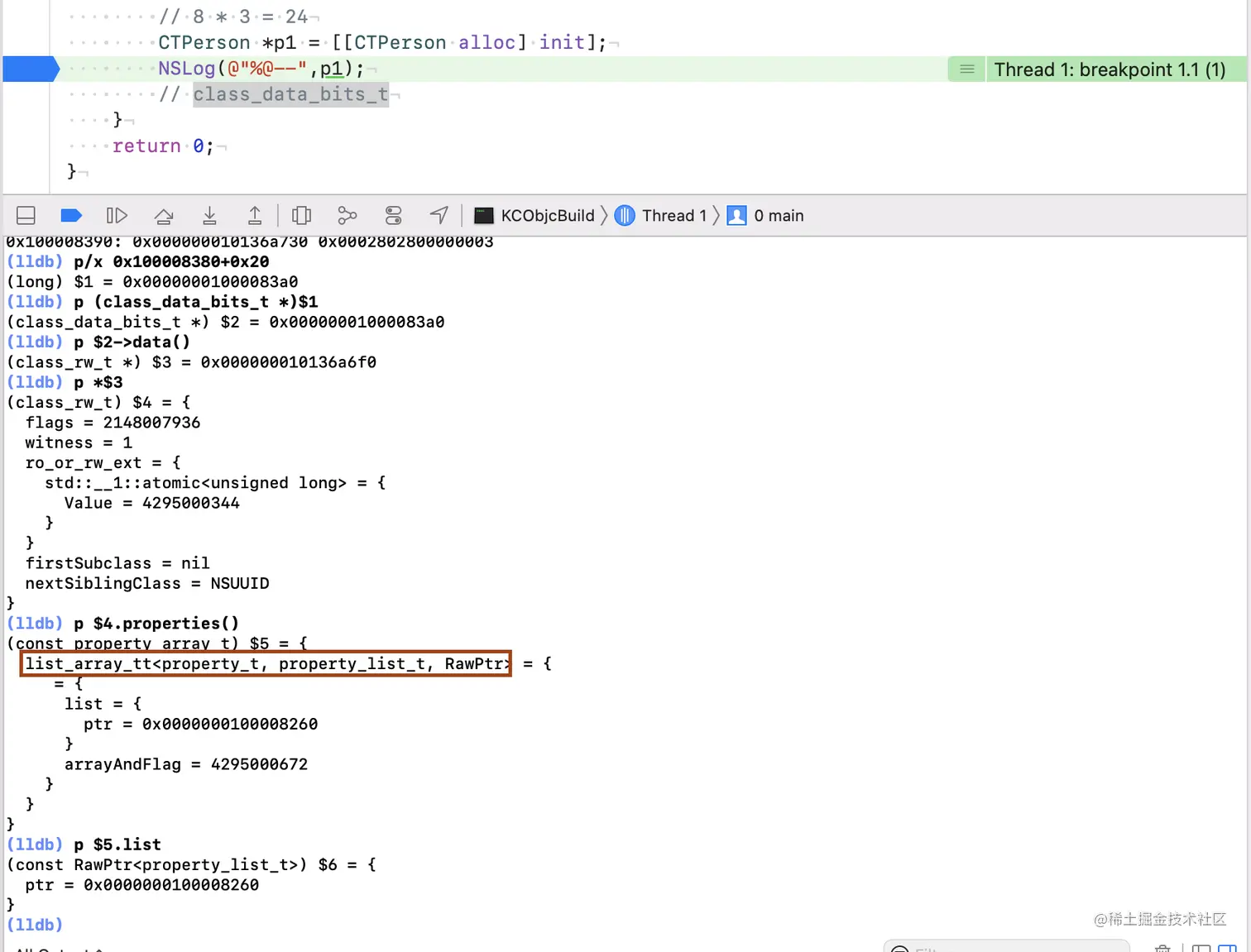This screenshot has width=1251, height=952.
Task: Click the (class_rw_t) $4 = { line
Action: point(98,402)
